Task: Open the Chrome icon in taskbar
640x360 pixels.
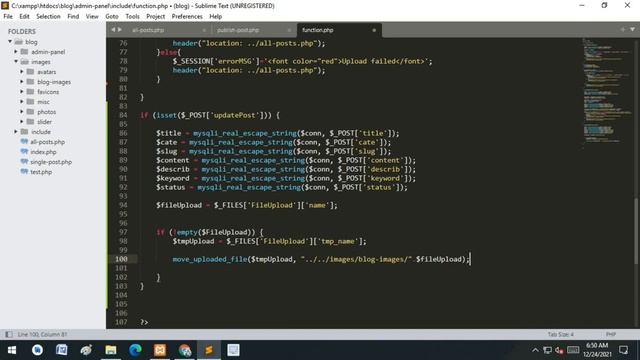Action: point(184,350)
